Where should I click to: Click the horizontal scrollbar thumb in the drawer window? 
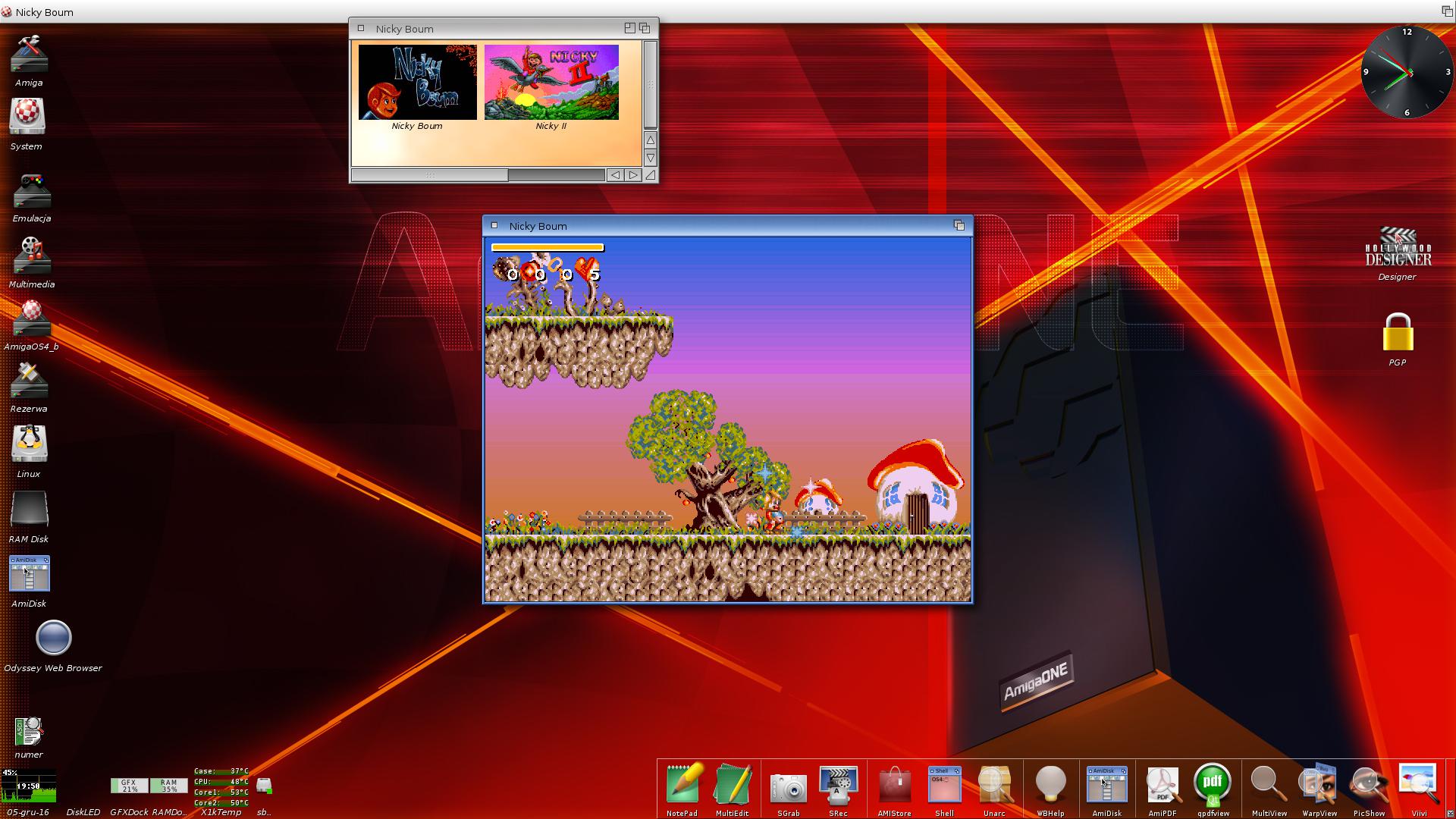pos(430,175)
